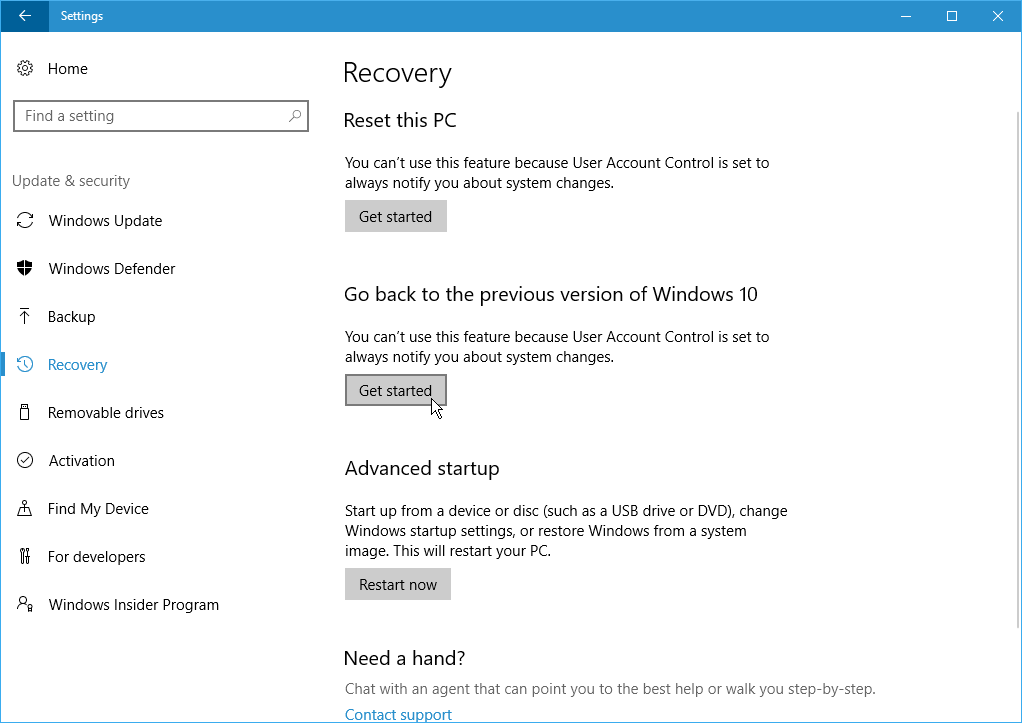Open the Contact support link
The image size is (1022, 723).
[x=398, y=714]
